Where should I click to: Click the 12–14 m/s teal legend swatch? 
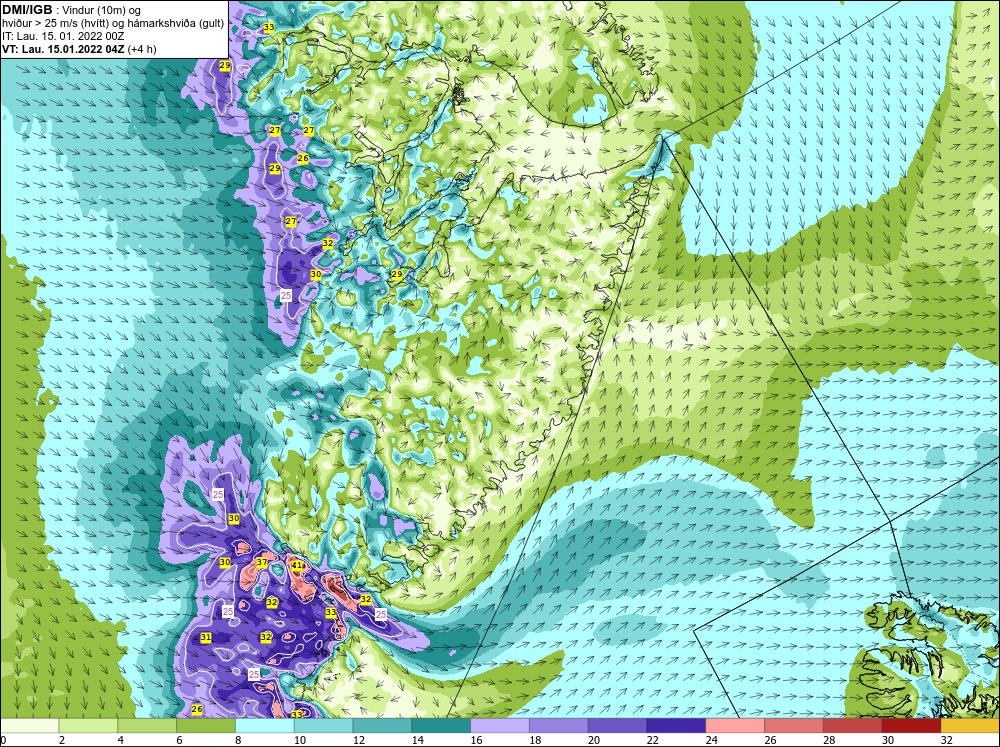click(382, 726)
